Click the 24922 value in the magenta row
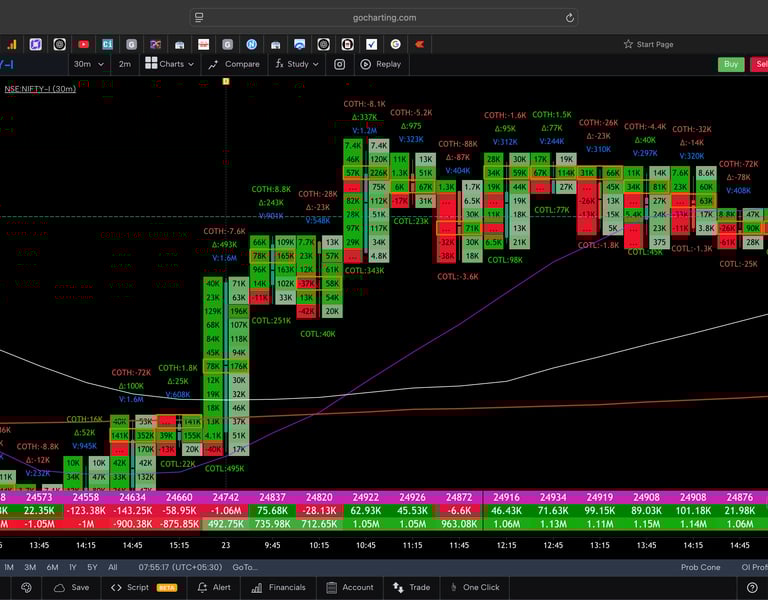The height and width of the screenshot is (600, 768). click(x=365, y=497)
